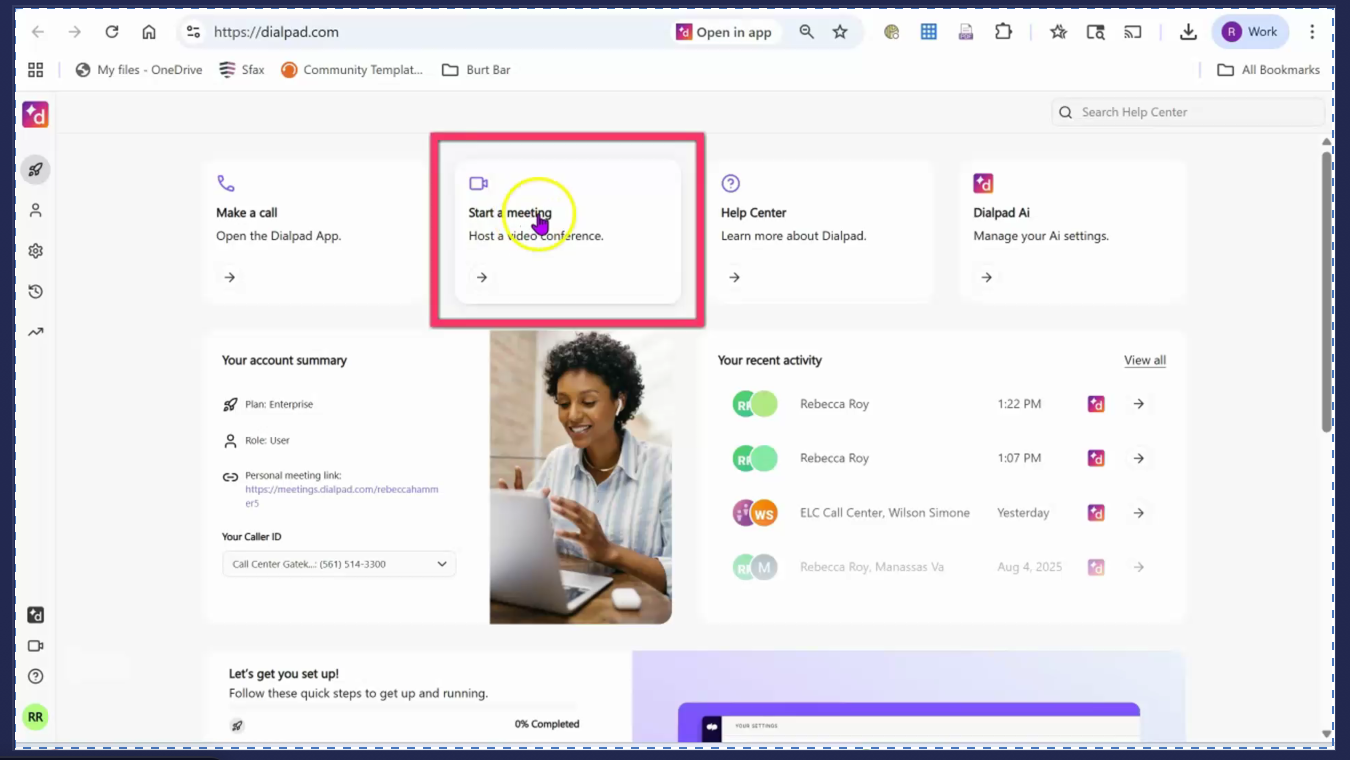The width and height of the screenshot is (1350, 760).
Task: Open the RR user avatar menu
Action: coord(36,717)
